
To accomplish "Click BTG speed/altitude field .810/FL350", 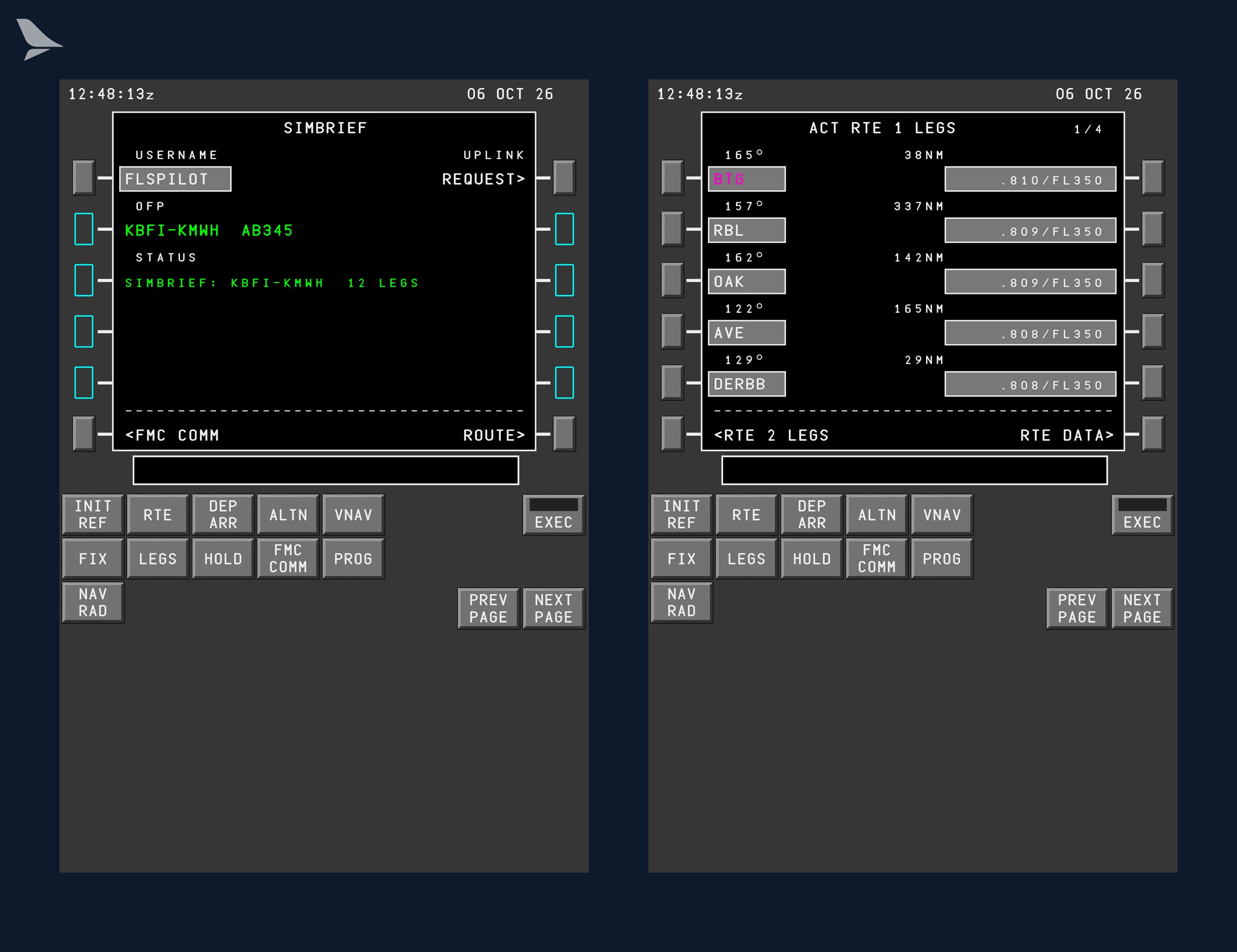I will click(1030, 179).
